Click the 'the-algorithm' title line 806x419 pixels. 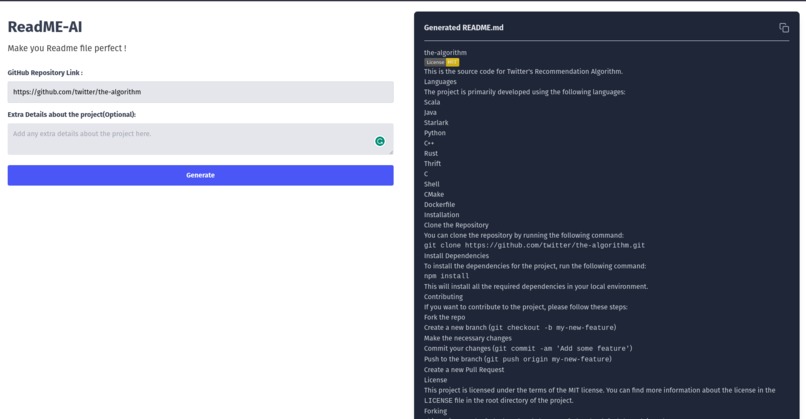click(445, 52)
